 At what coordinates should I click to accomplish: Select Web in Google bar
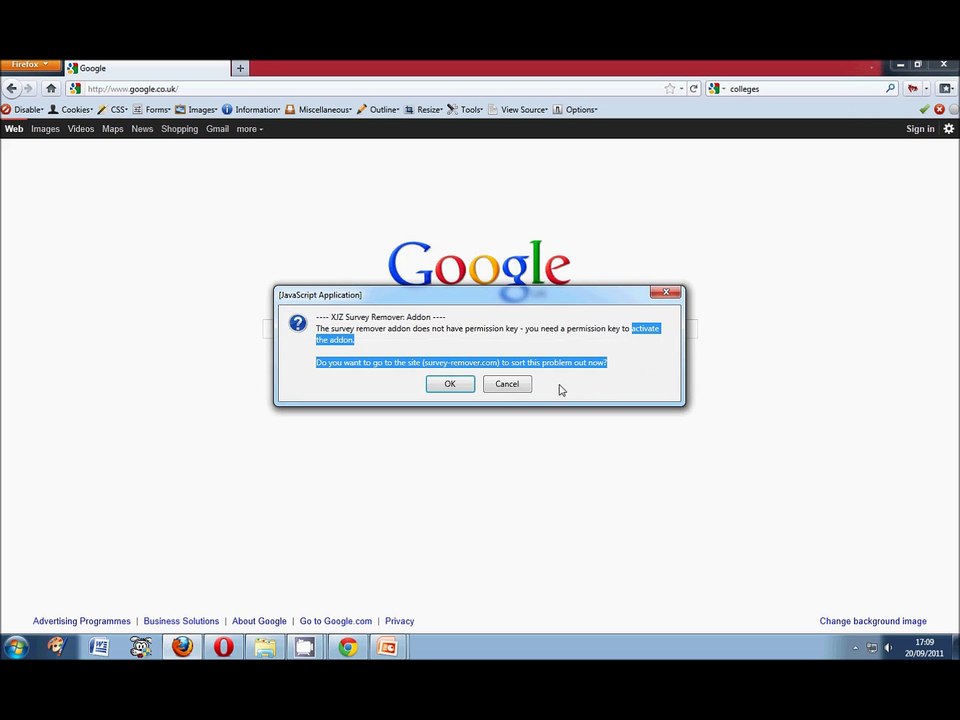coord(13,129)
